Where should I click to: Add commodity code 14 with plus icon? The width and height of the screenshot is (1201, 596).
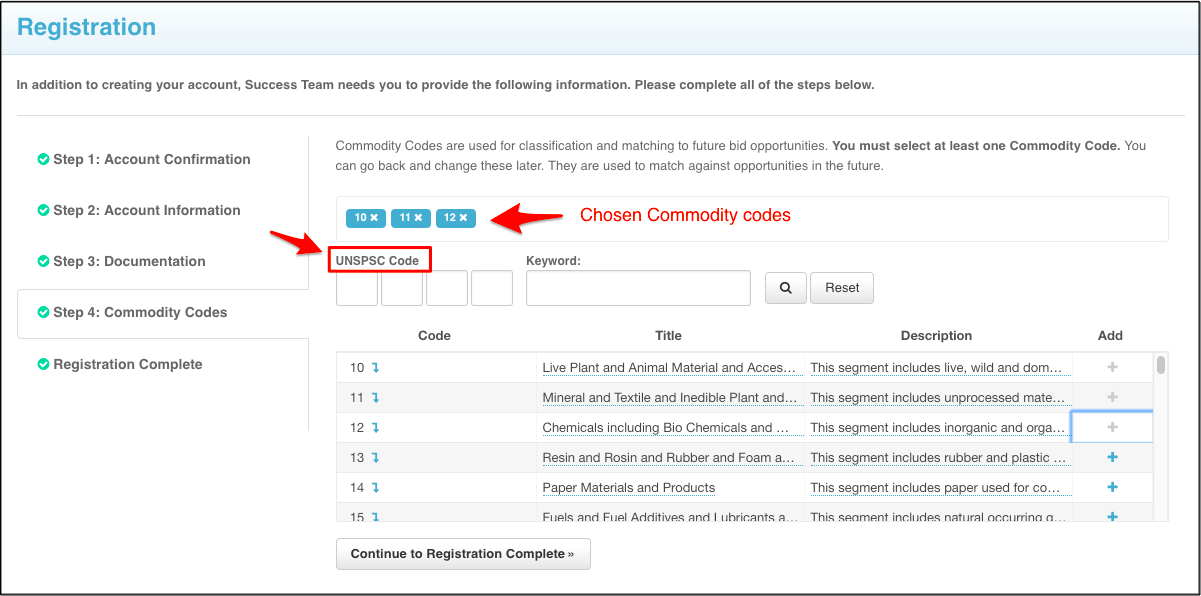pyautogui.click(x=1112, y=487)
